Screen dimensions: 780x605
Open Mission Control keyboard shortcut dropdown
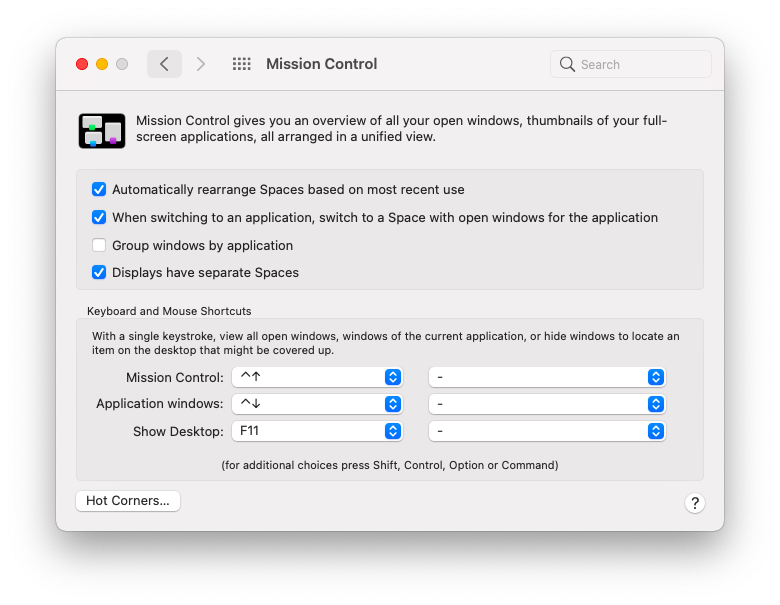tap(317, 377)
